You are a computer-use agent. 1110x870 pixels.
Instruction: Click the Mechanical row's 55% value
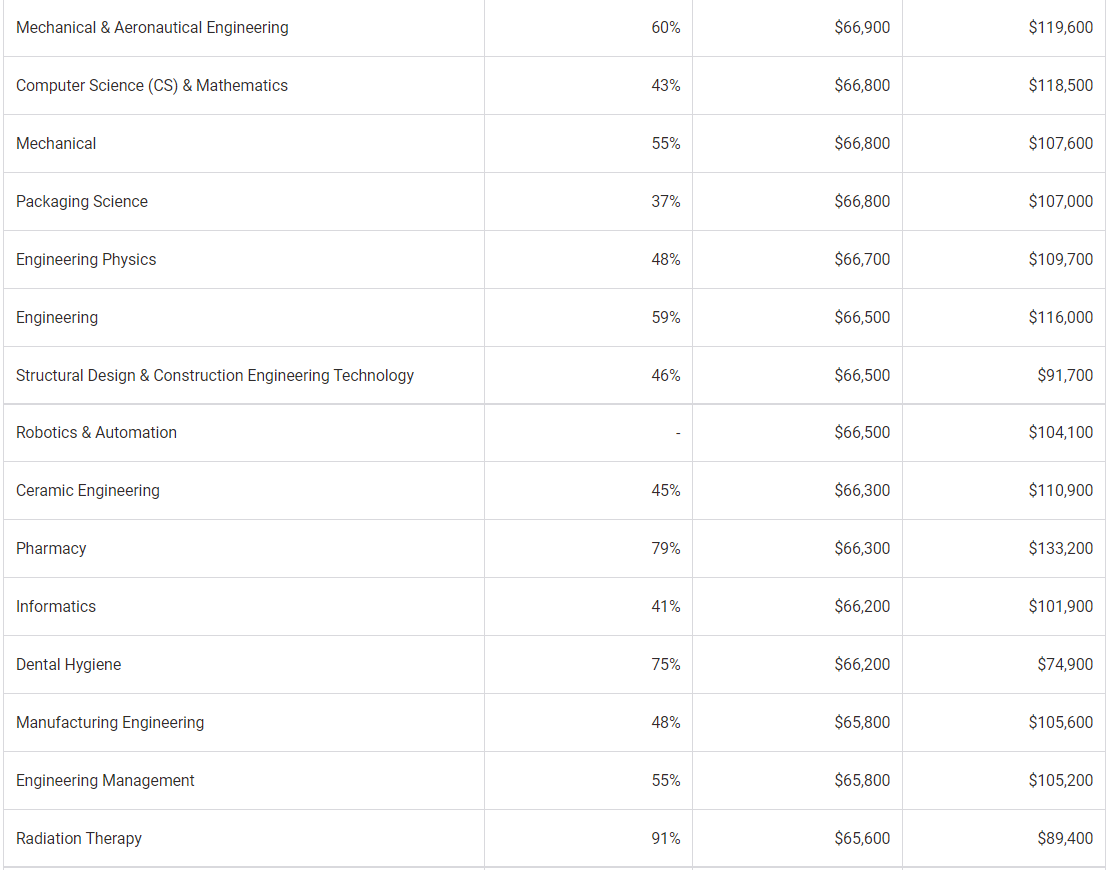pyautogui.click(x=665, y=144)
